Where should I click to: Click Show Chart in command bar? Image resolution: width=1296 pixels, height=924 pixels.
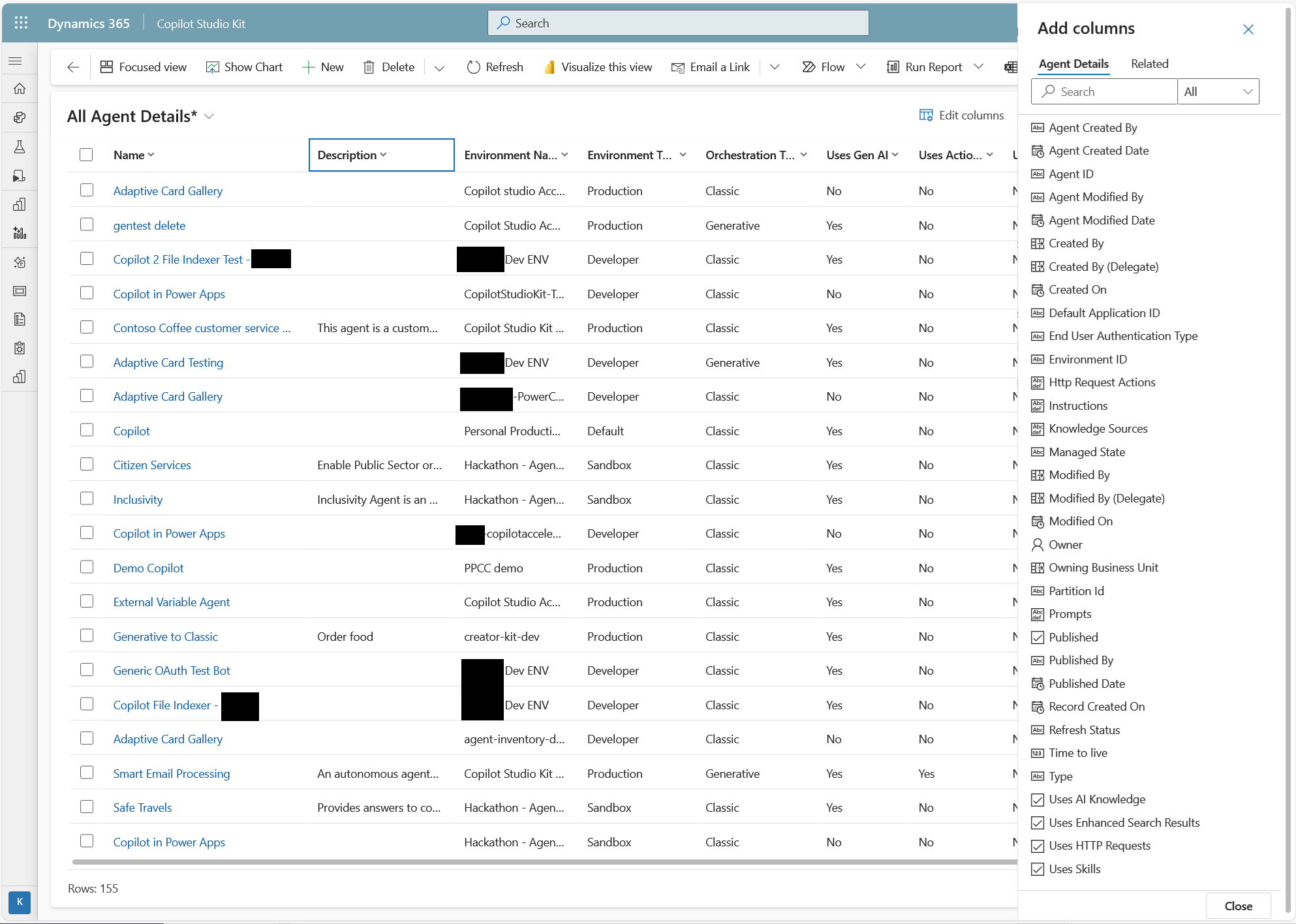click(x=244, y=67)
